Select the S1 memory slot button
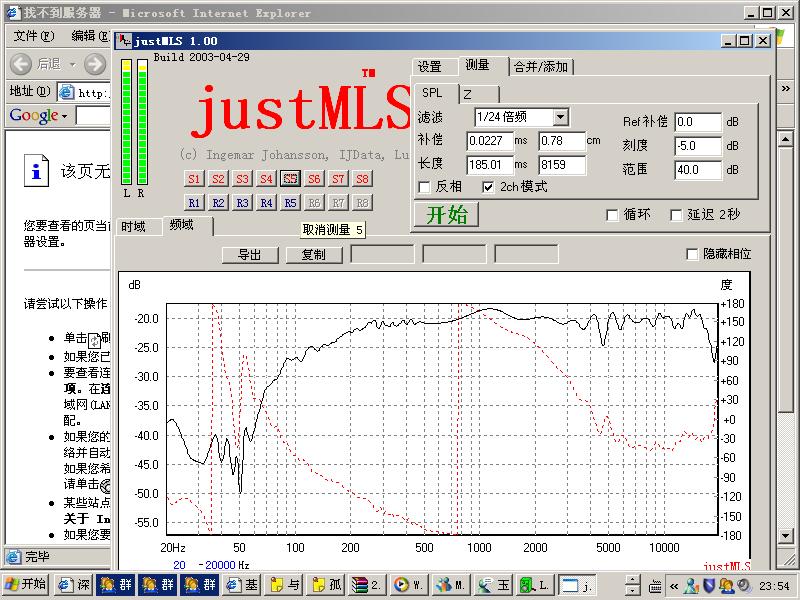Image resolution: width=800 pixels, height=600 pixels. (194, 179)
